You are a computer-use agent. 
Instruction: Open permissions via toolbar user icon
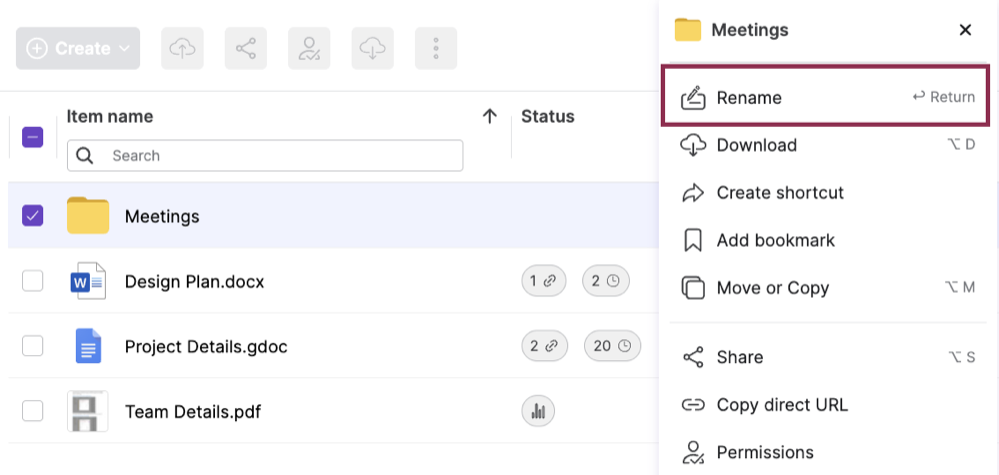pos(309,48)
